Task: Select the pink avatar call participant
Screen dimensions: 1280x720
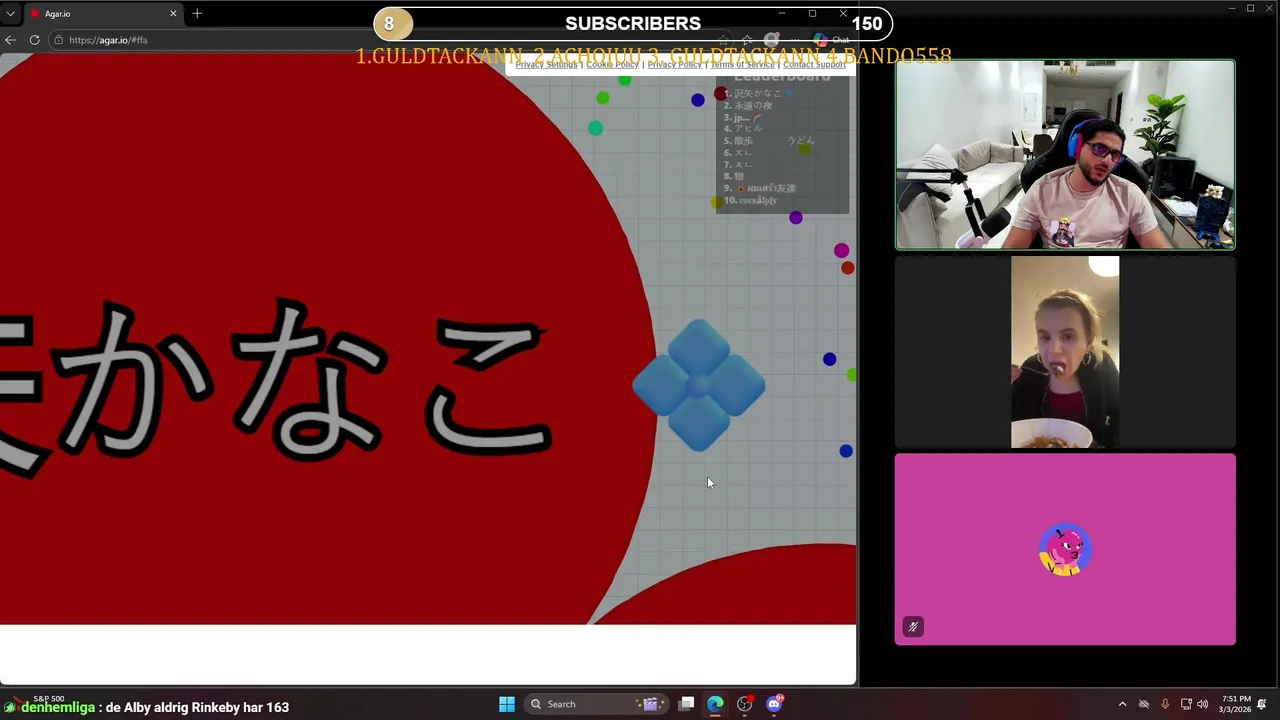Action: point(1065,549)
